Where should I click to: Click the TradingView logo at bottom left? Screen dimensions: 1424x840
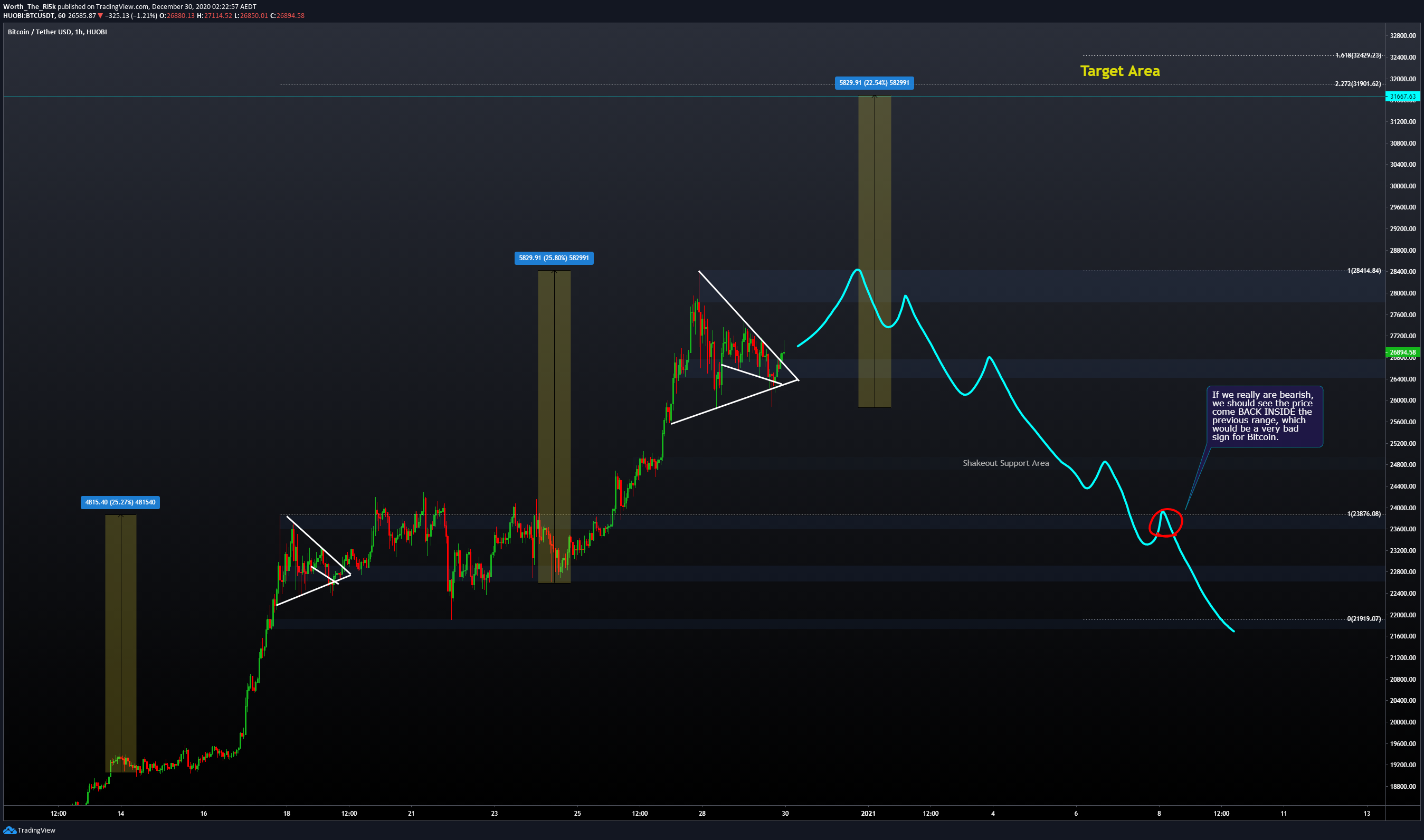[30, 831]
